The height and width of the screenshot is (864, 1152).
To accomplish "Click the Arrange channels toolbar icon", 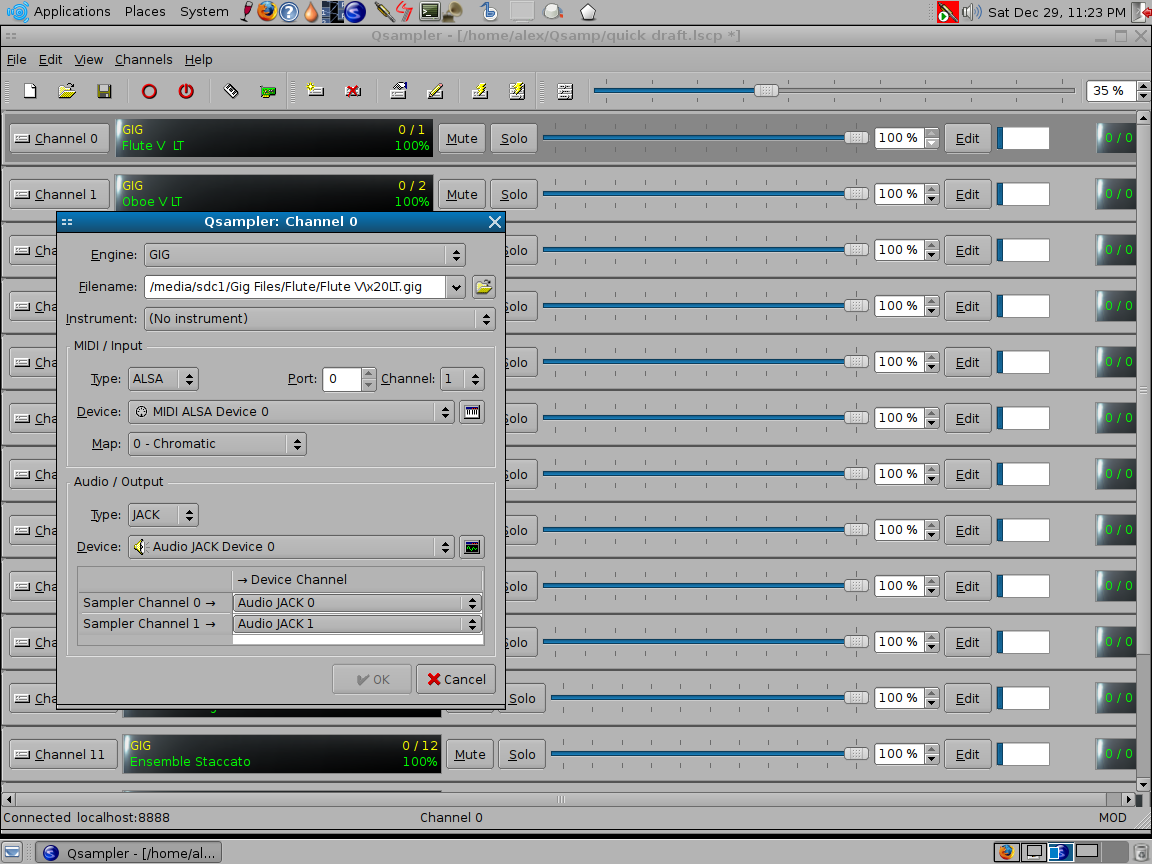I will (x=565, y=91).
